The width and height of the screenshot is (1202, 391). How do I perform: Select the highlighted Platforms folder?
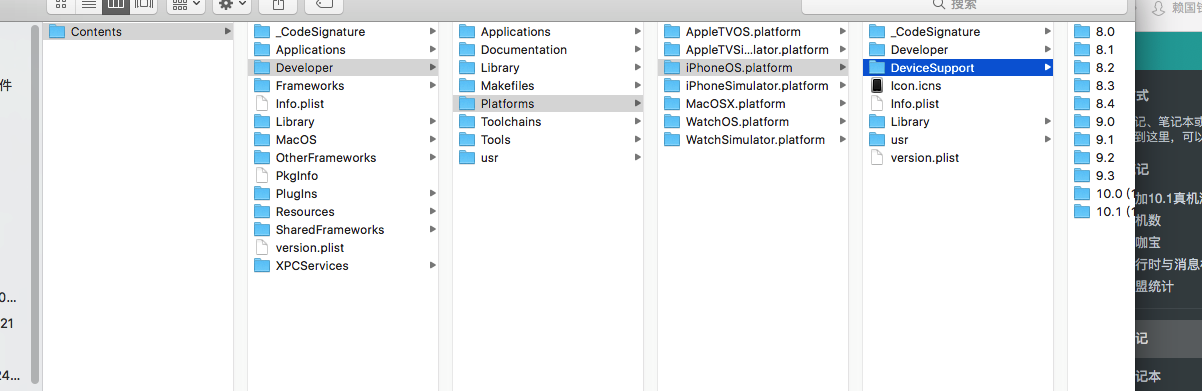[x=548, y=104]
